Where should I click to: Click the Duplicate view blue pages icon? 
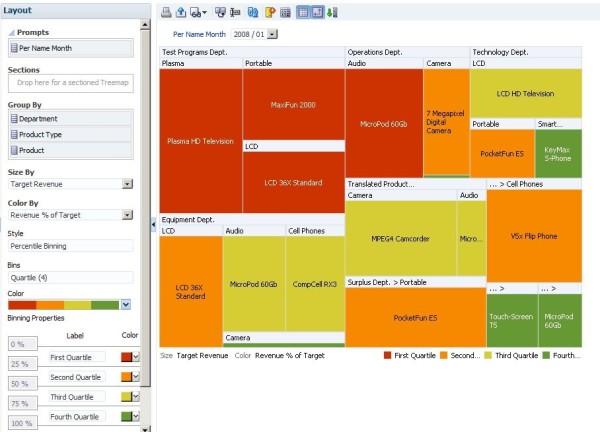(x=253, y=12)
